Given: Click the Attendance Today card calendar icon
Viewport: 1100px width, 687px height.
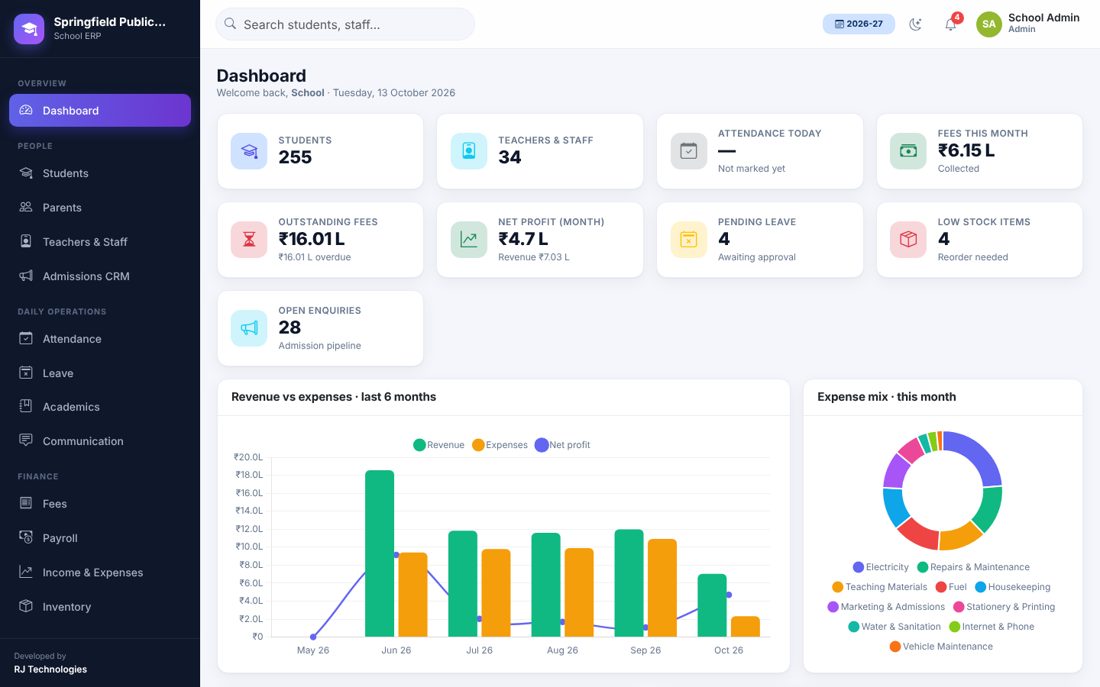Looking at the screenshot, I should point(689,151).
